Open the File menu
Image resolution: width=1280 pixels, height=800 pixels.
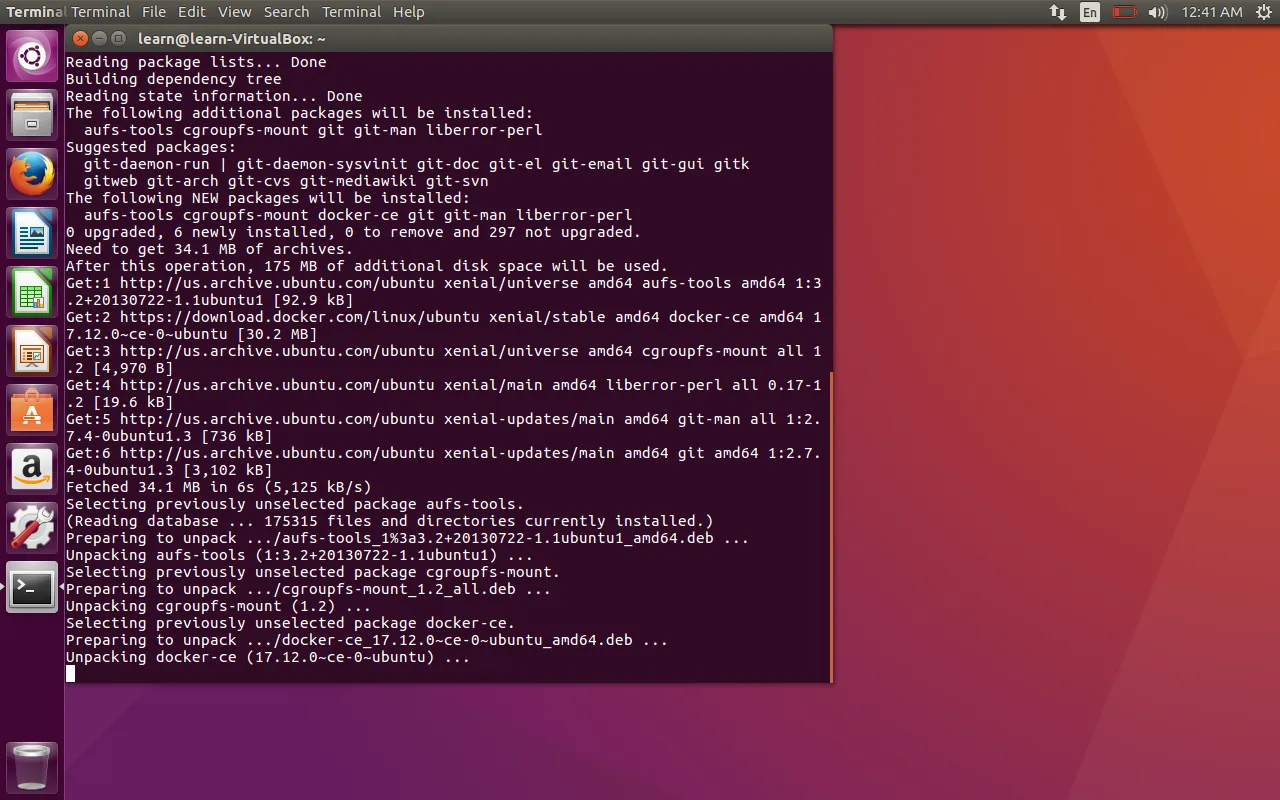154,12
